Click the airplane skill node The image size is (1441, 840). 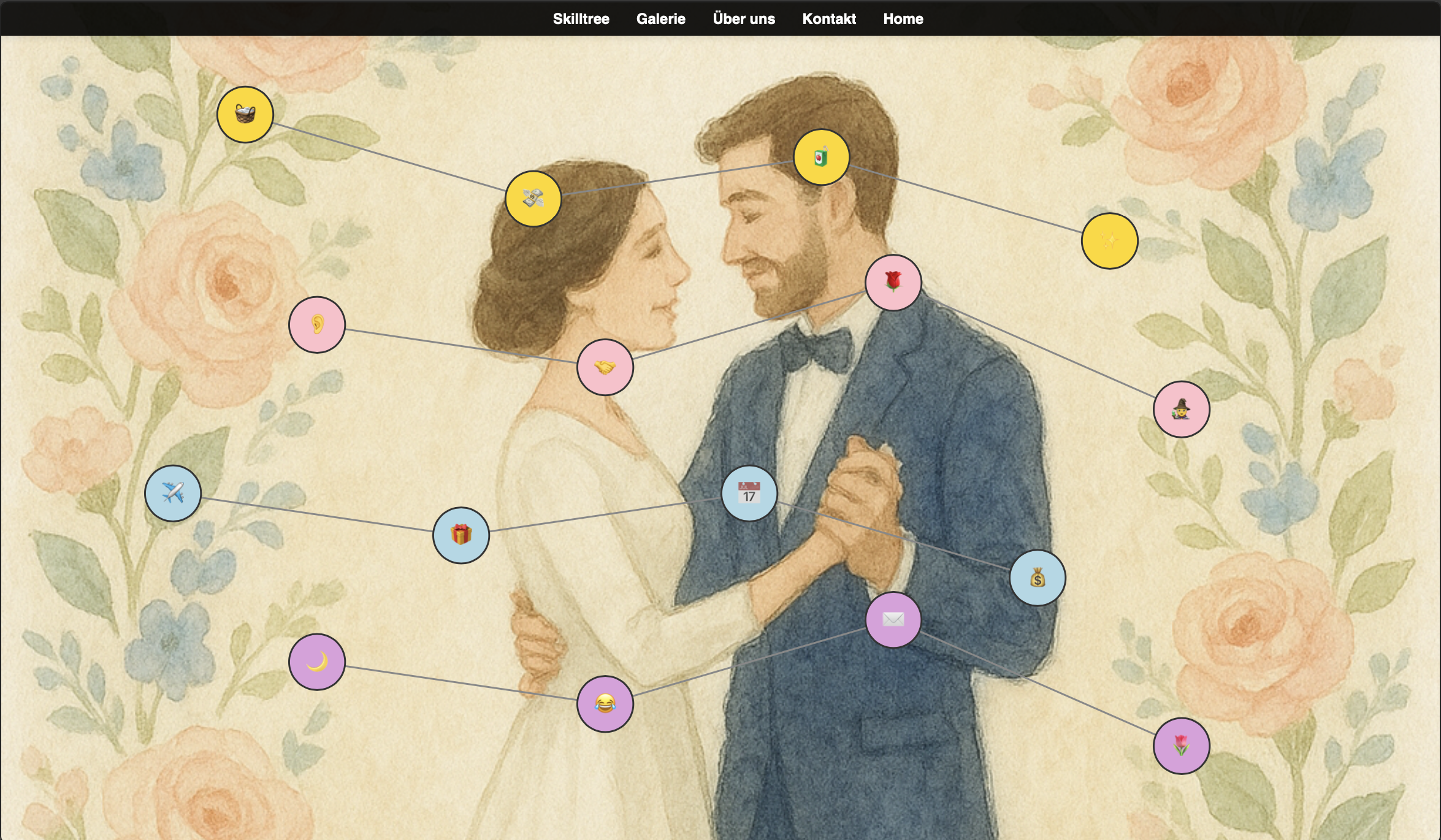click(173, 493)
